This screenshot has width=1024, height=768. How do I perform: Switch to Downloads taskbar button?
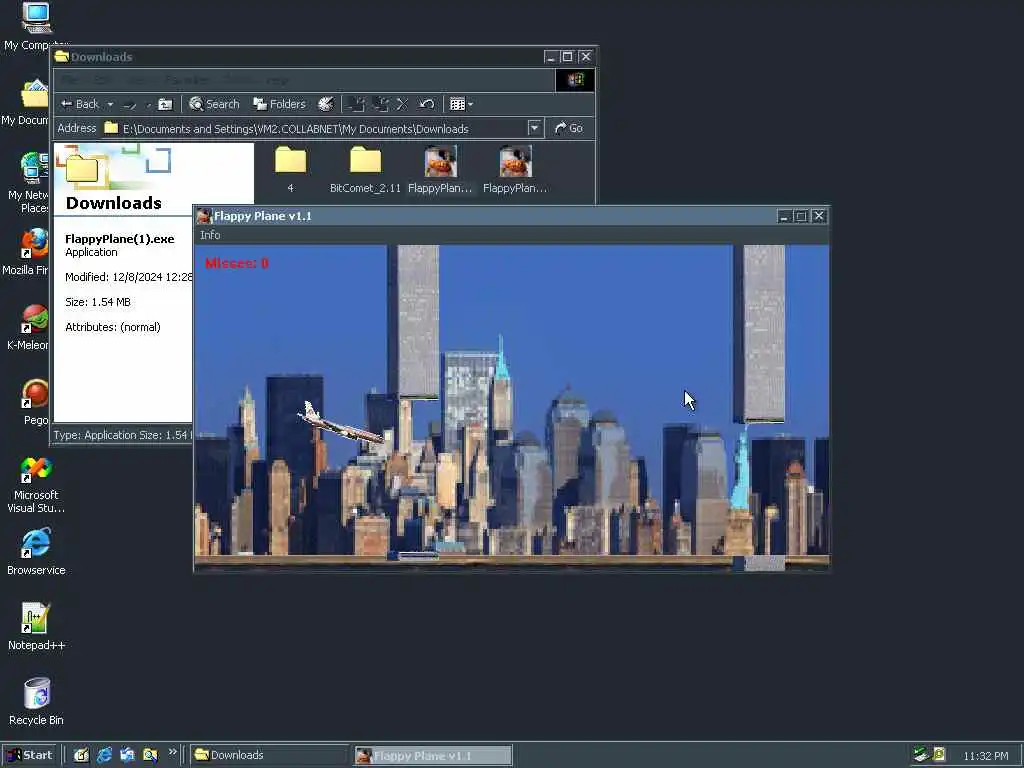point(270,755)
